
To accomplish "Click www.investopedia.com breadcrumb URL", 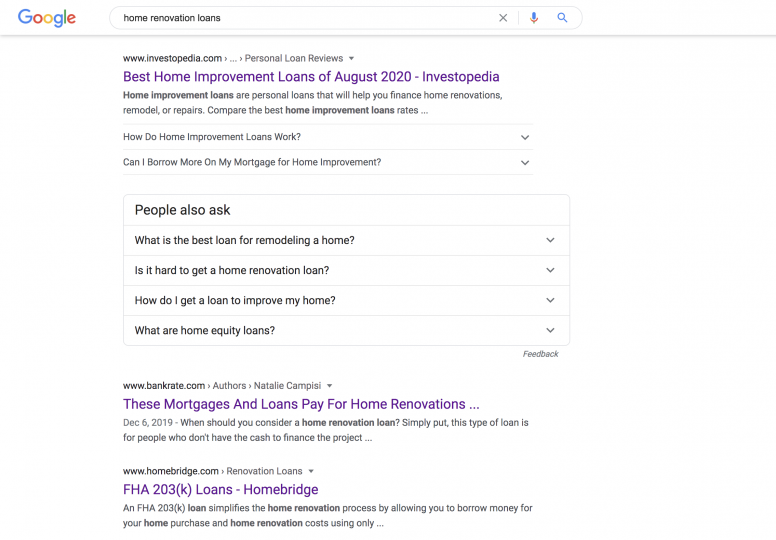I will (x=171, y=59).
